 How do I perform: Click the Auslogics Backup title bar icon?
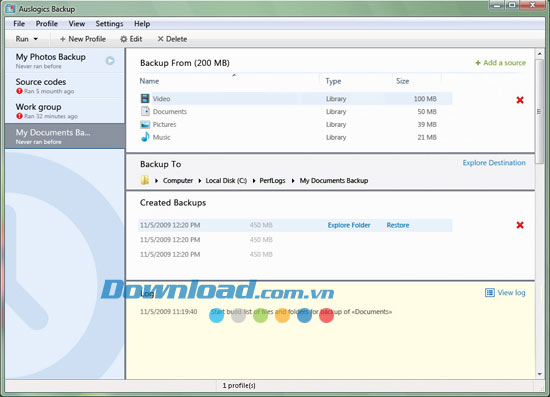click(11, 9)
